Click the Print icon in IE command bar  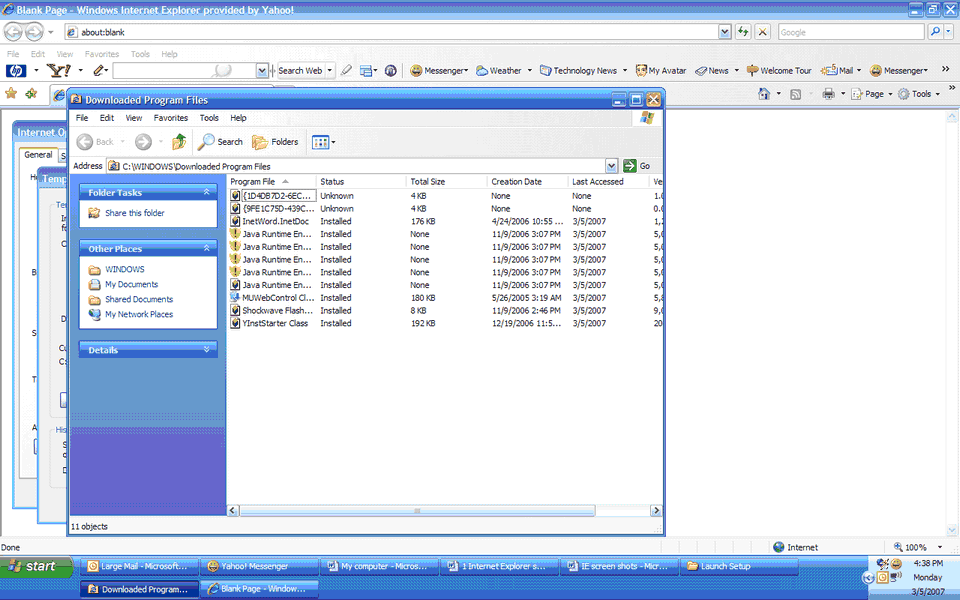[x=828, y=94]
